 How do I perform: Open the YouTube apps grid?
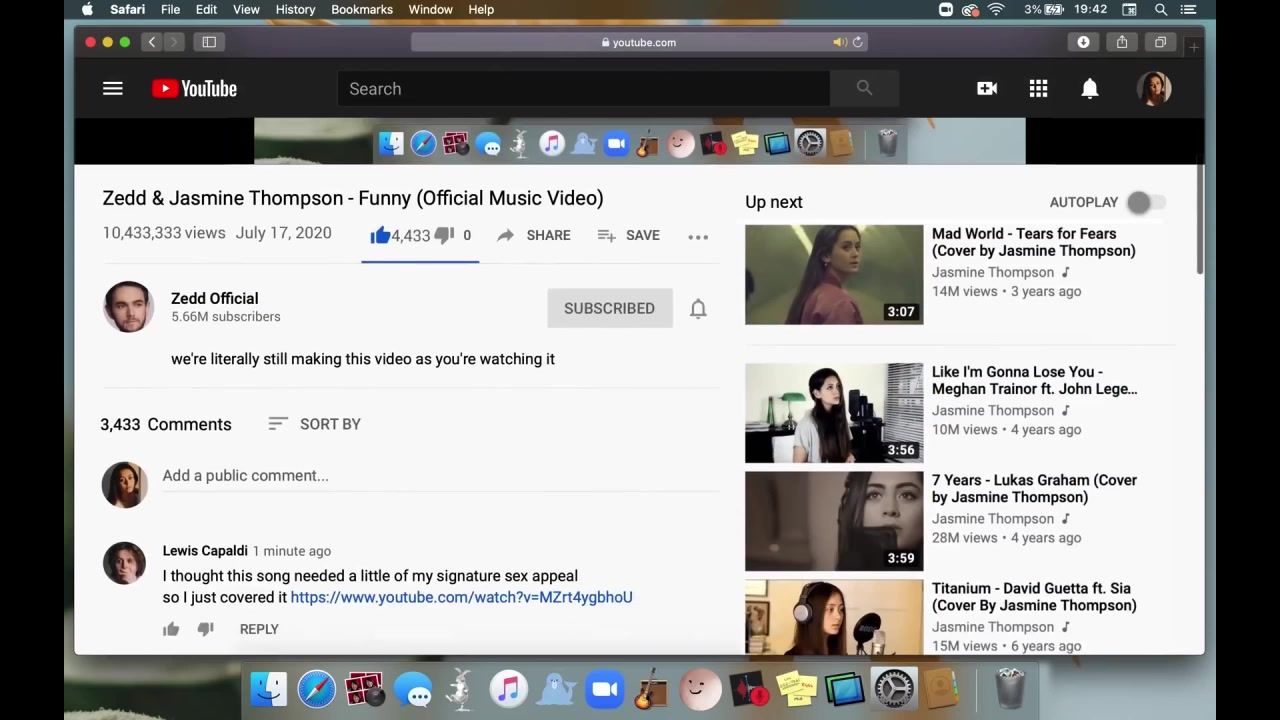pos(1038,89)
